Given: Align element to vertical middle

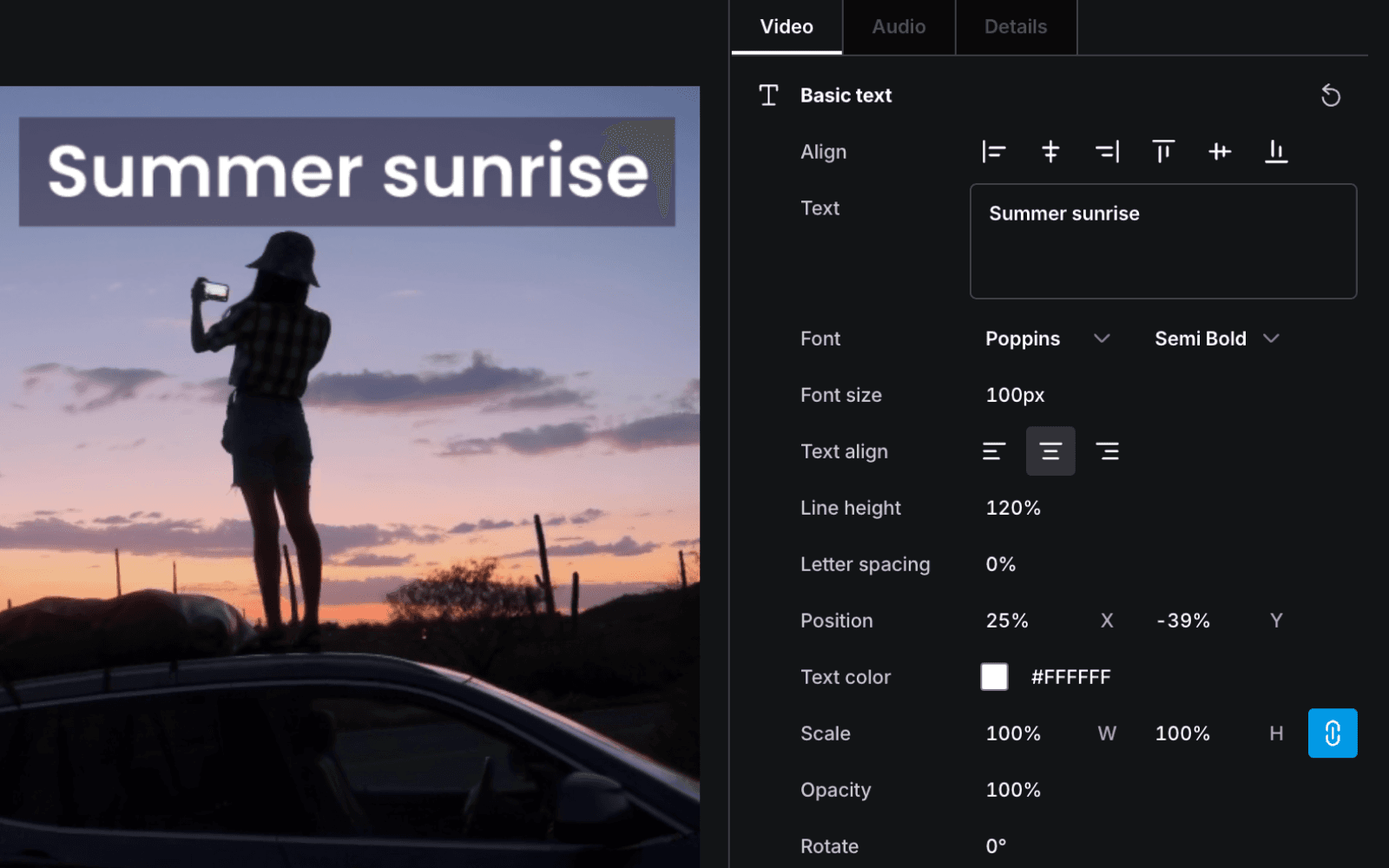Looking at the screenshot, I should [1220, 152].
